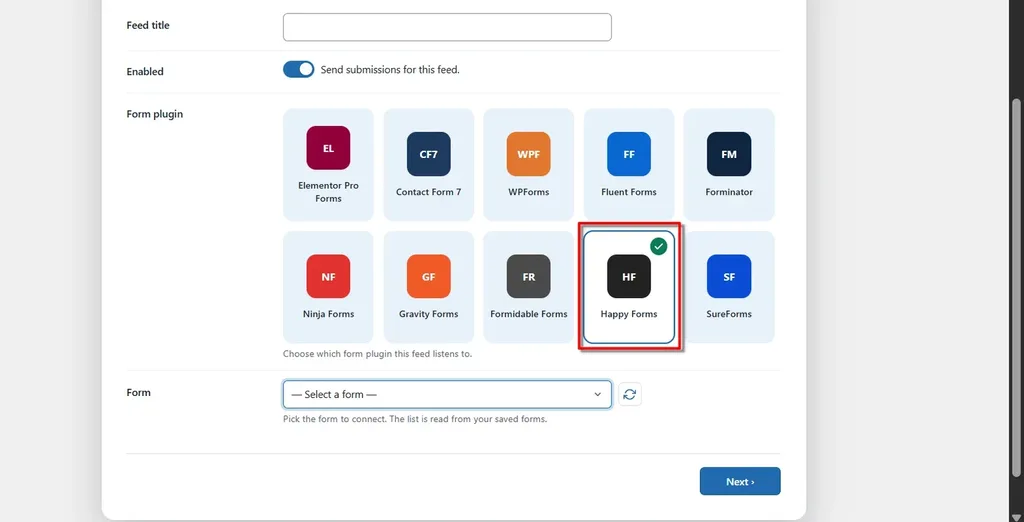Pick the WPForms plugin card
Viewport: 1024px width, 522px height.
coord(528,165)
